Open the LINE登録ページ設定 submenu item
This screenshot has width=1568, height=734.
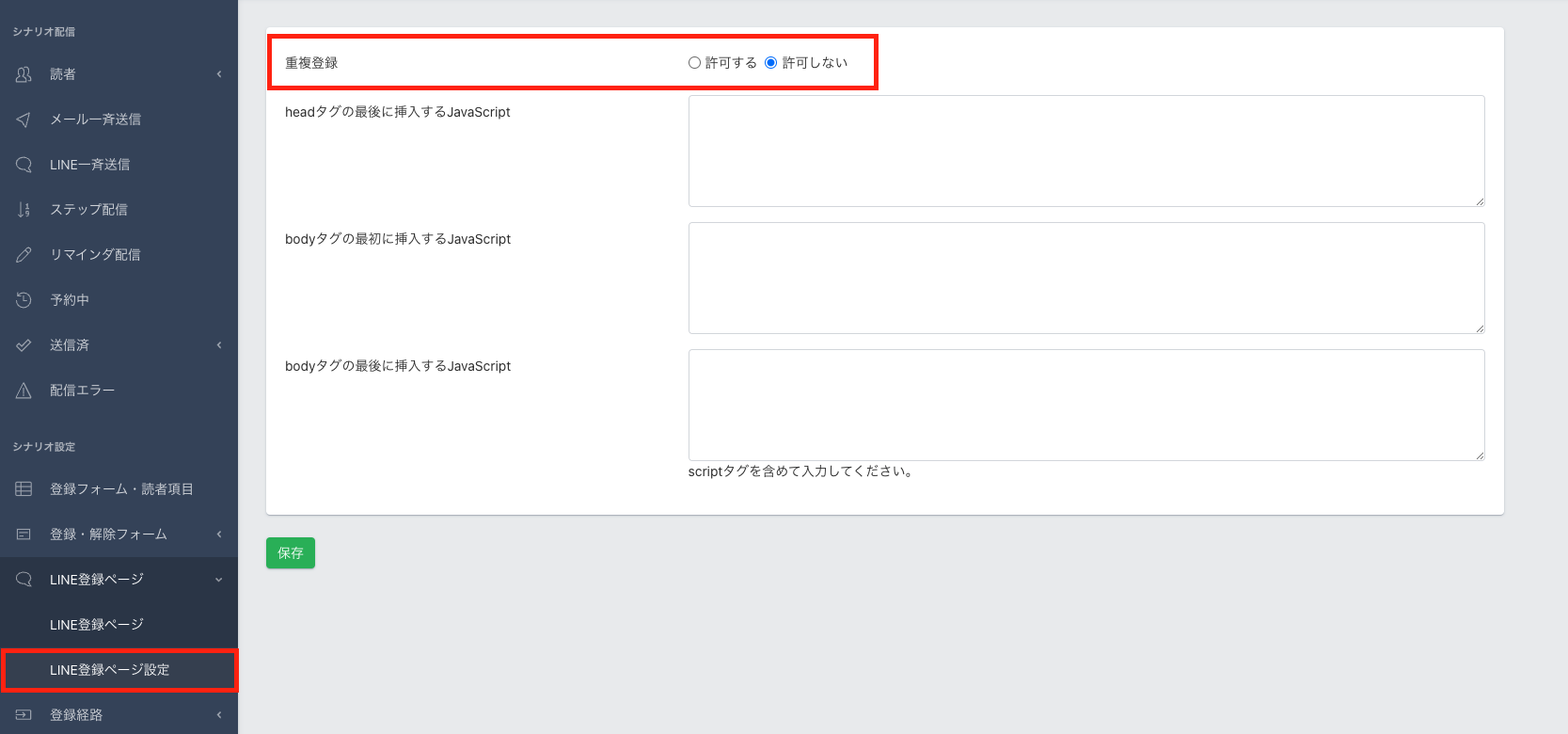point(110,670)
